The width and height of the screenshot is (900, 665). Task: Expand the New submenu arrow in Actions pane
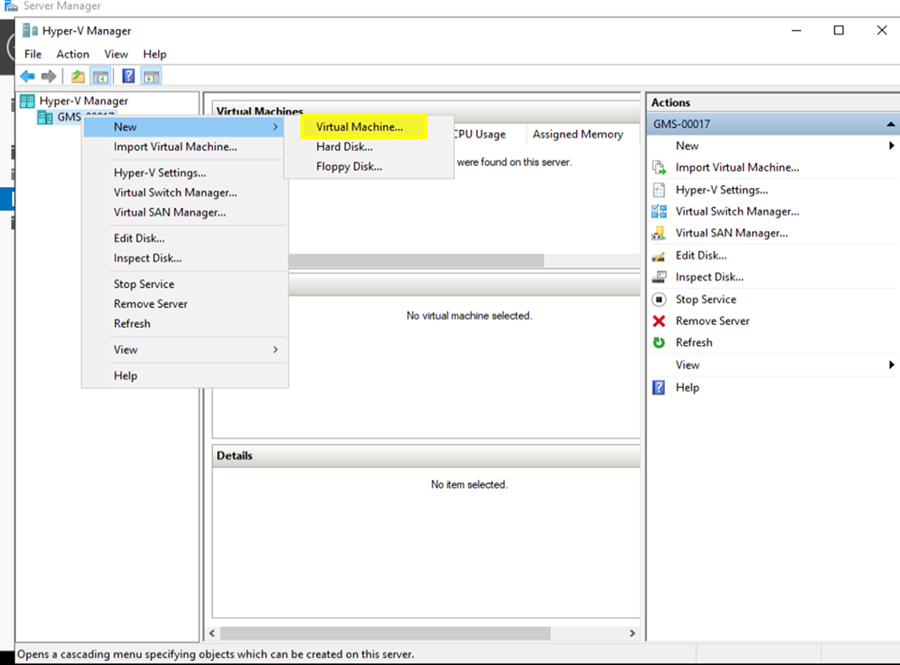point(890,146)
